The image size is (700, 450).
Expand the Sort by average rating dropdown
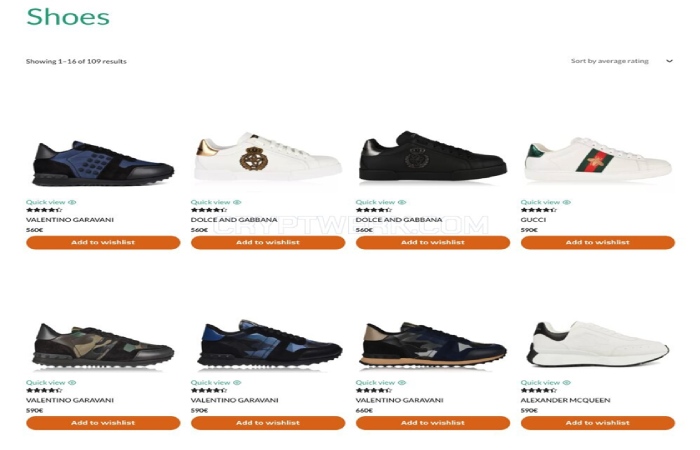(x=621, y=61)
